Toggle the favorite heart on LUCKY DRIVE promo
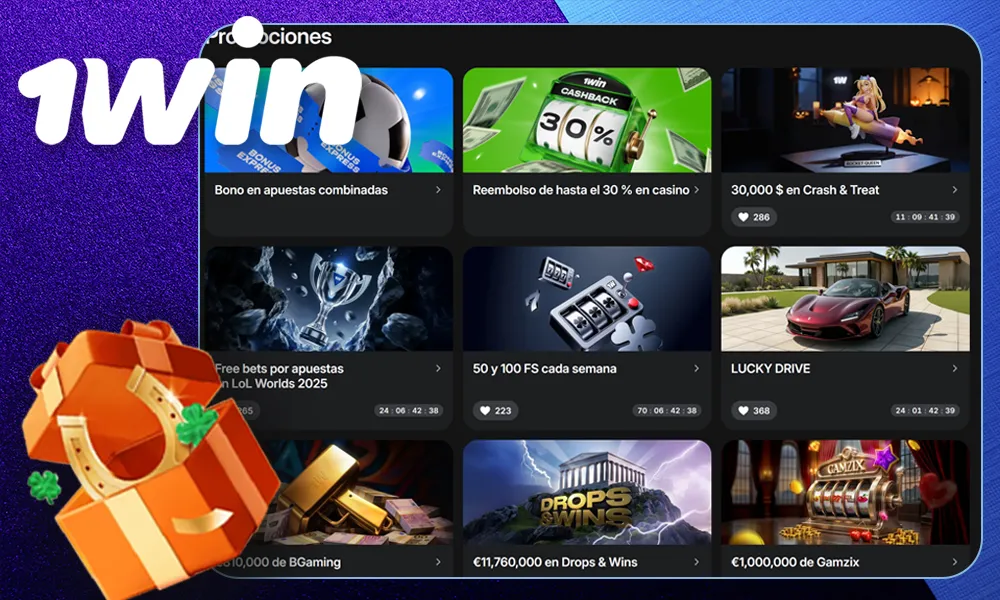 743,410
